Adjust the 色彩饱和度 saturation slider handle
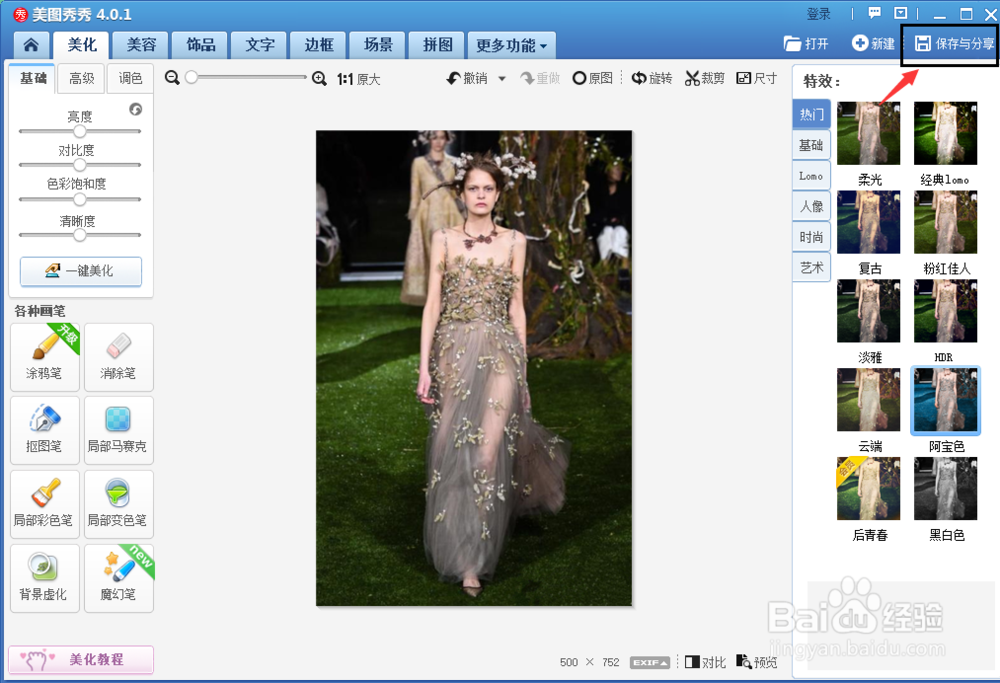Viewport: 1000px width, 683px height. click(x=80, y=200)
